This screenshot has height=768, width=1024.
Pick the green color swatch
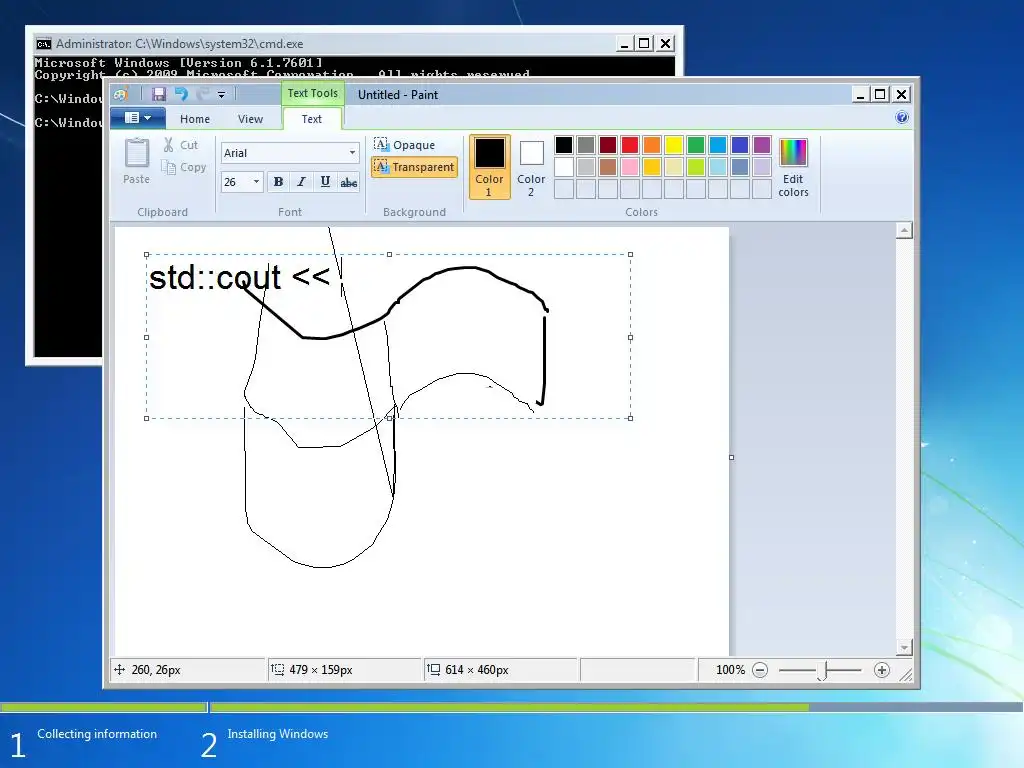tap(696, 145)
